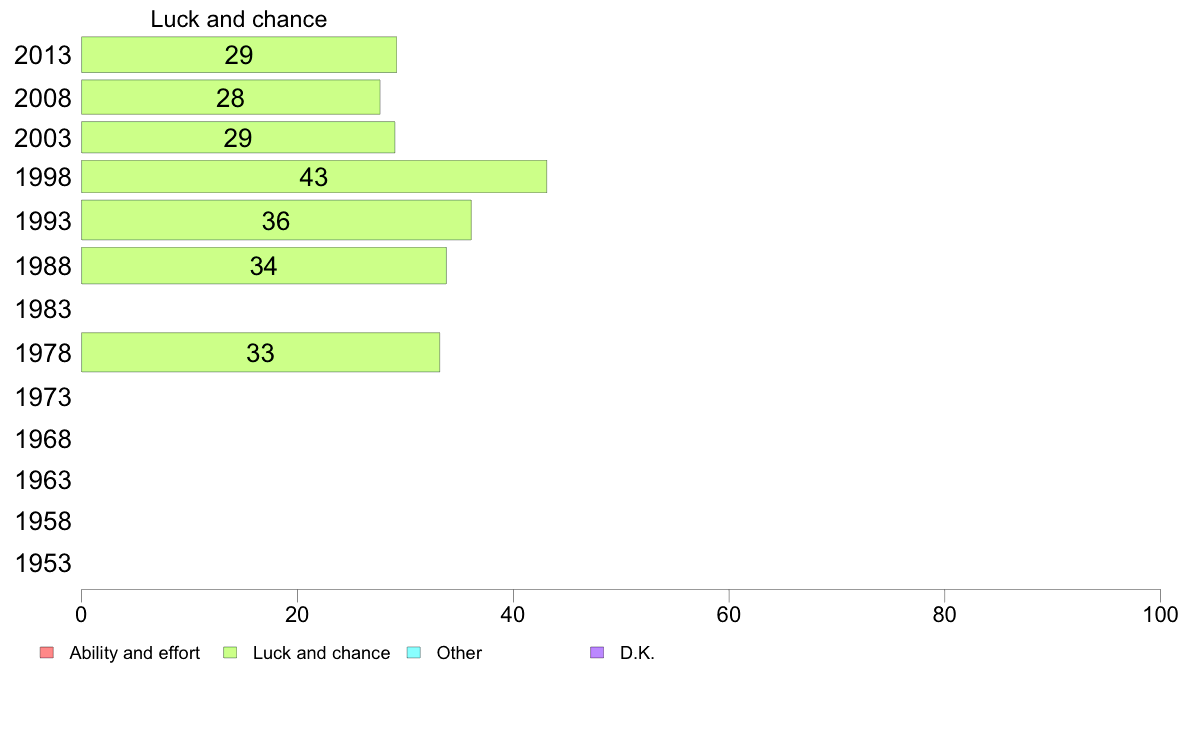Click the Luck and chance chart title
The image size is (1188, 736).
pyautogui.click(x=239, y=19)
